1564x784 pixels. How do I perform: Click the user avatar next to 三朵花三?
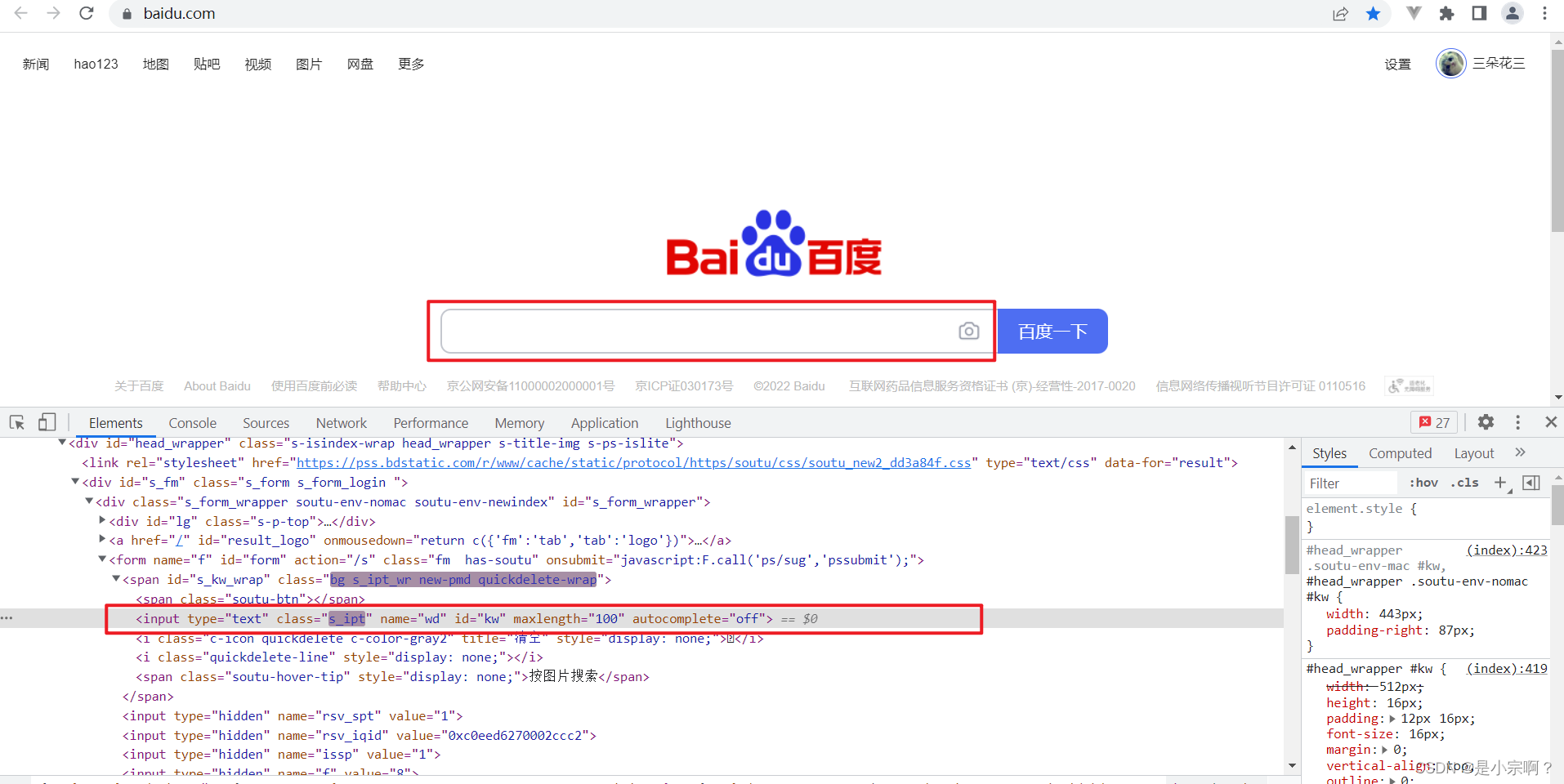(1450, 63)
